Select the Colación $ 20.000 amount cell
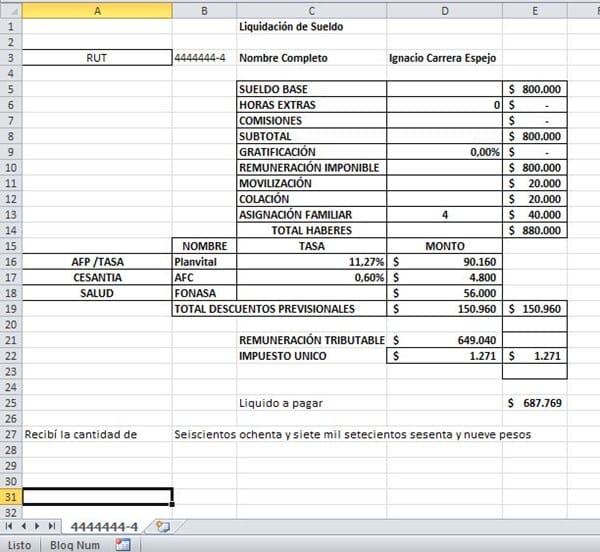 (535, 199)
